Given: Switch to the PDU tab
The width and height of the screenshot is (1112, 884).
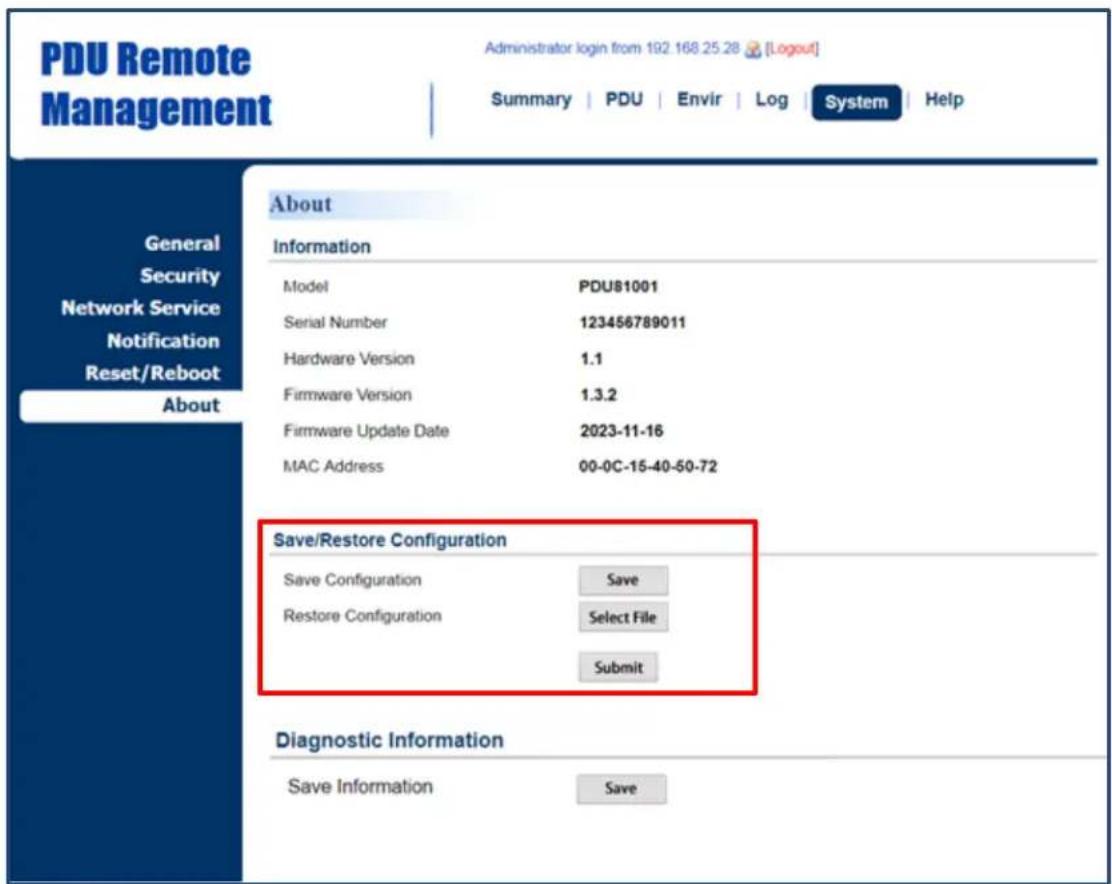Looking at the screenshot, I should 624,99.
